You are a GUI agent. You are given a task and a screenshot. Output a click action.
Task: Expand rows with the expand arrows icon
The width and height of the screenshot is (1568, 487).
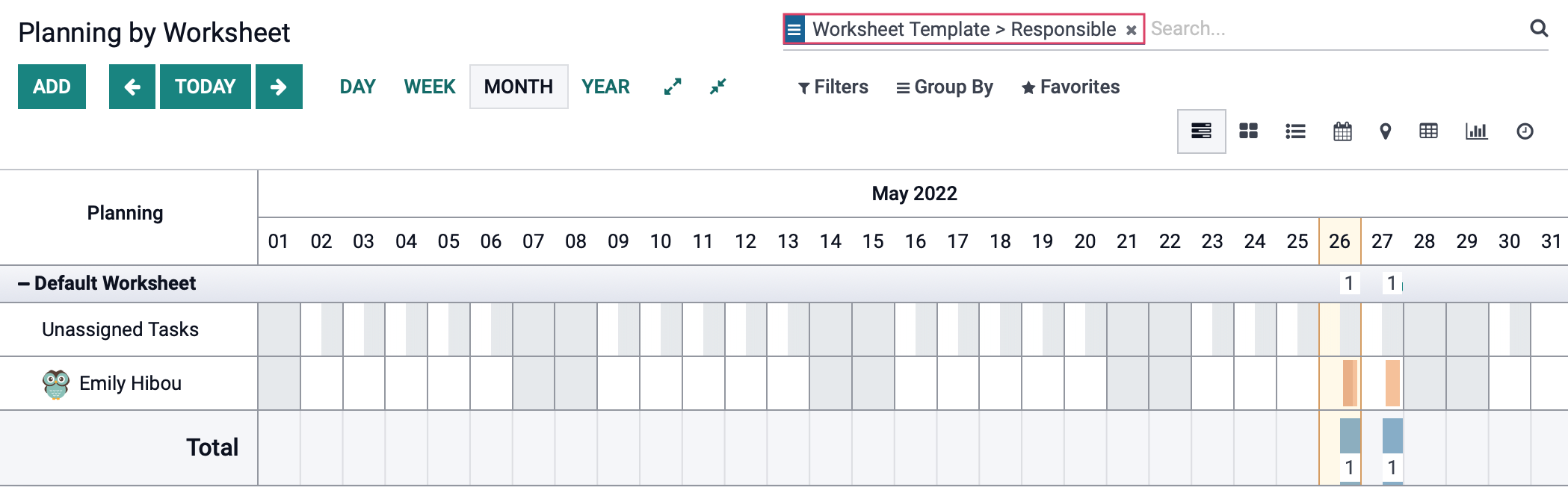673,87
